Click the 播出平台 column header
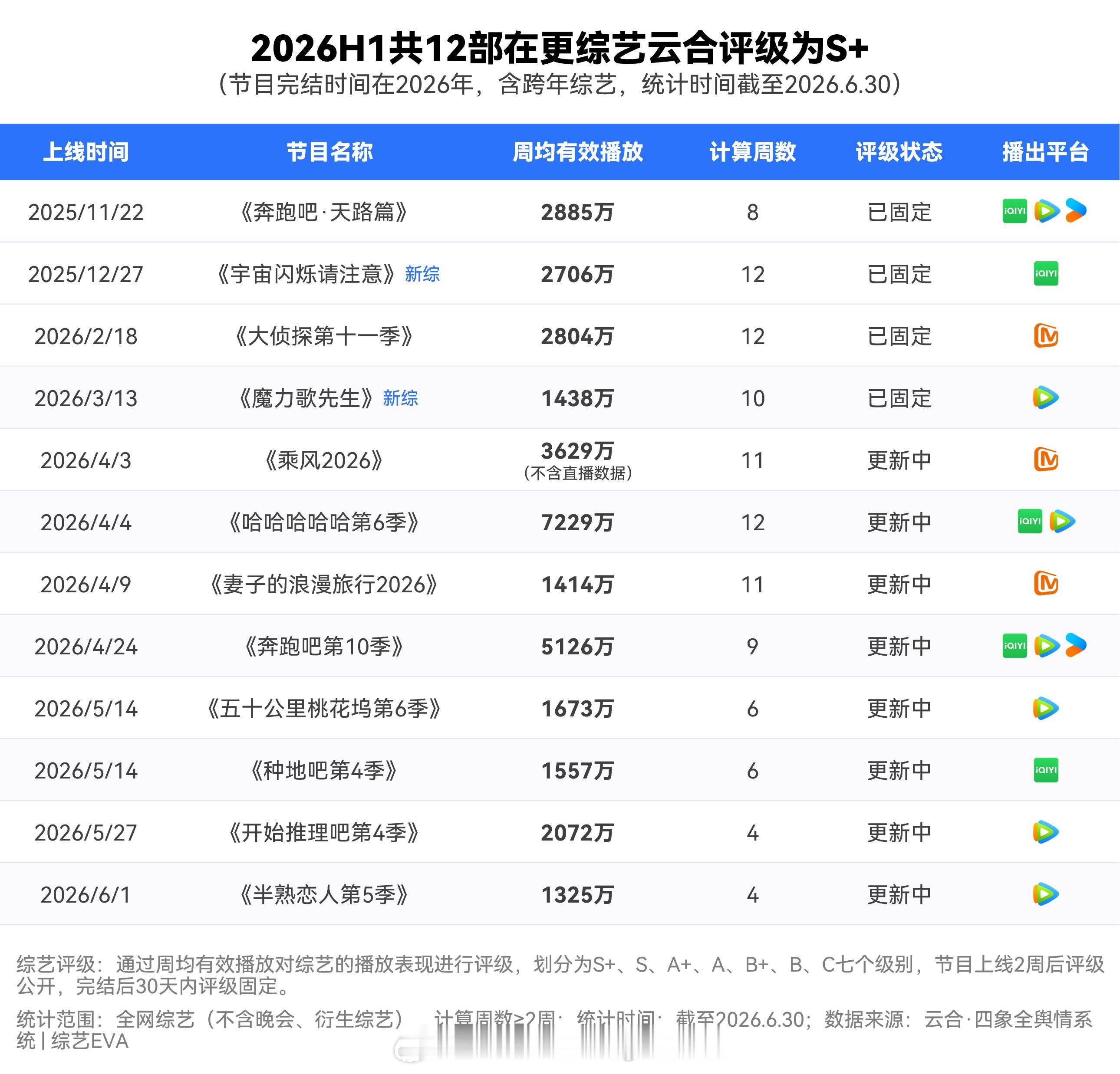This screenshot has width=1120, height=1074. click(1046, 152)
